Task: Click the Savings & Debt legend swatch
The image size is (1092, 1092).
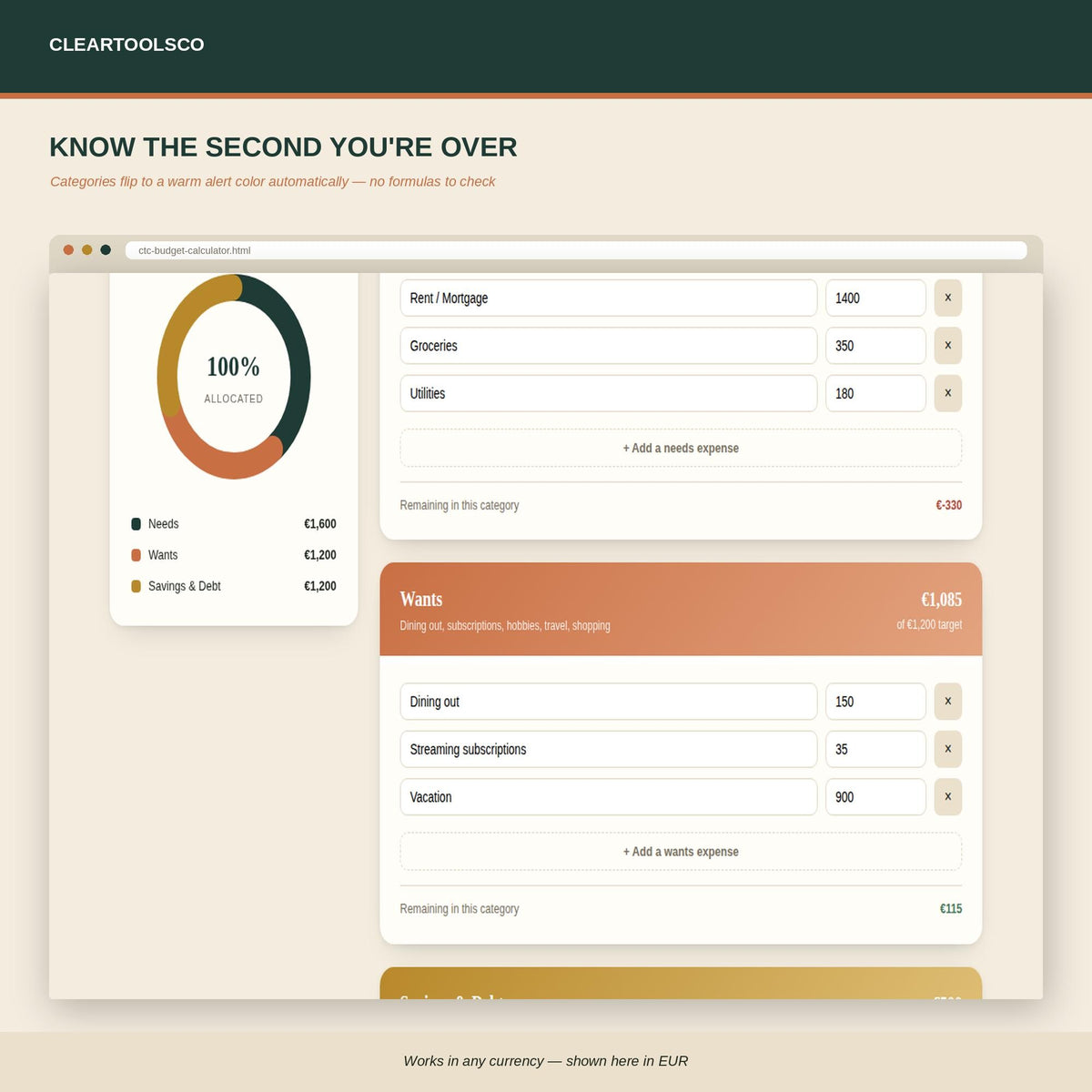Action: point(136,586)
